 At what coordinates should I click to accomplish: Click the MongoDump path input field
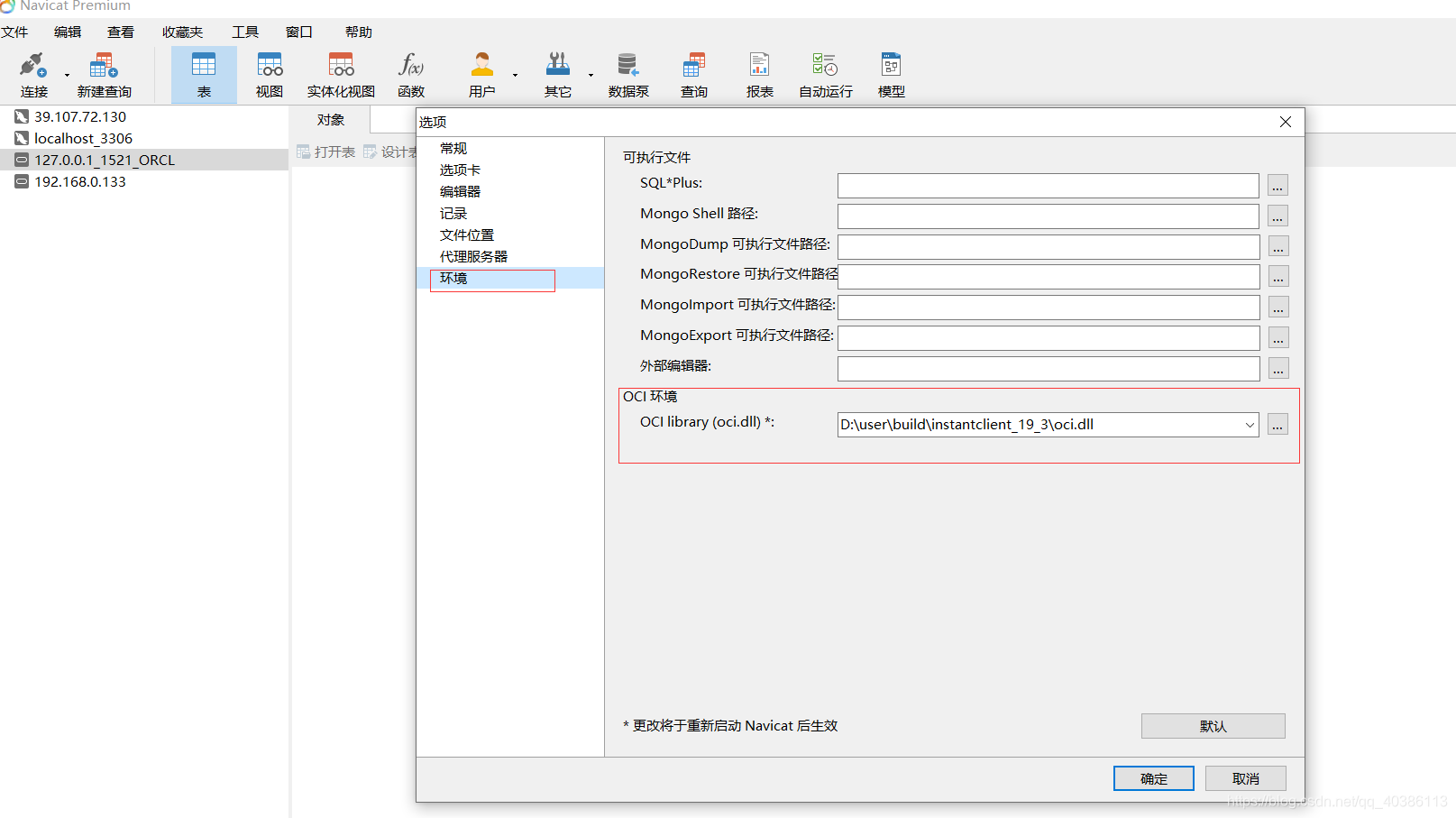(1049, 247)
